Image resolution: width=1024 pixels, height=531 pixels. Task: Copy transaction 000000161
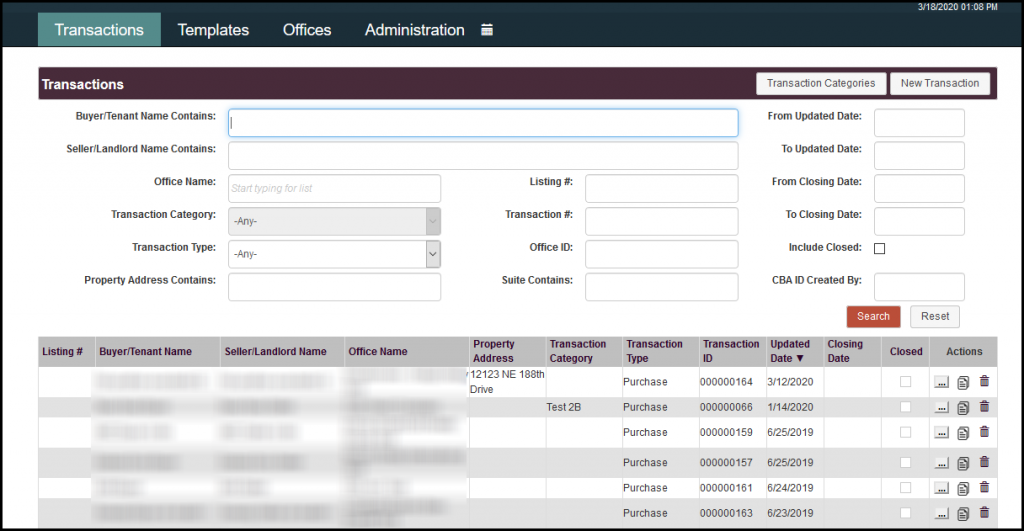point(963,489)
